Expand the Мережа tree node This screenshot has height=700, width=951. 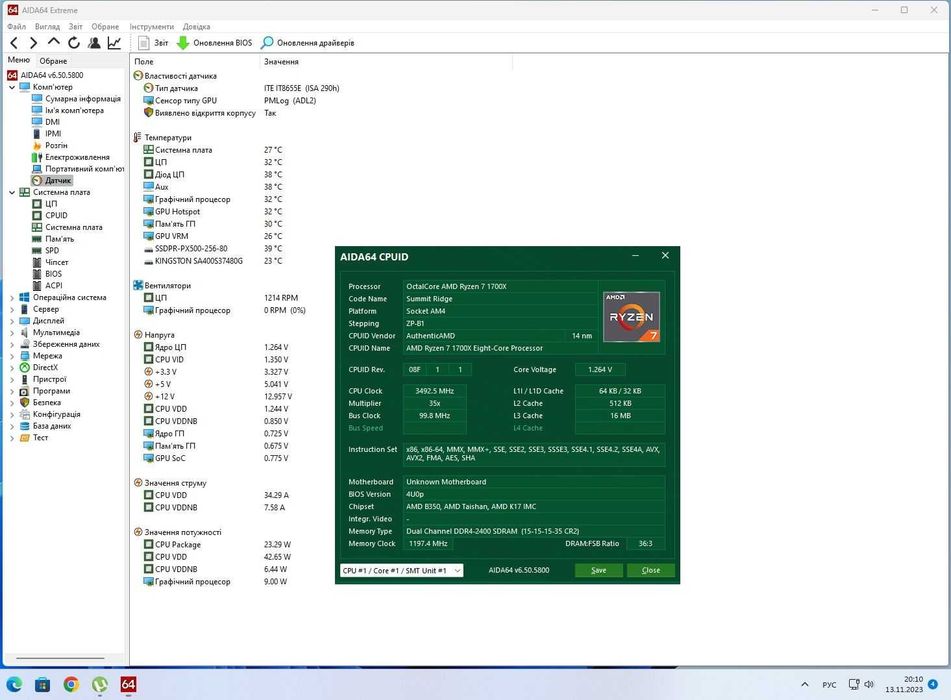pyautogui.click(x=12, y=356)
